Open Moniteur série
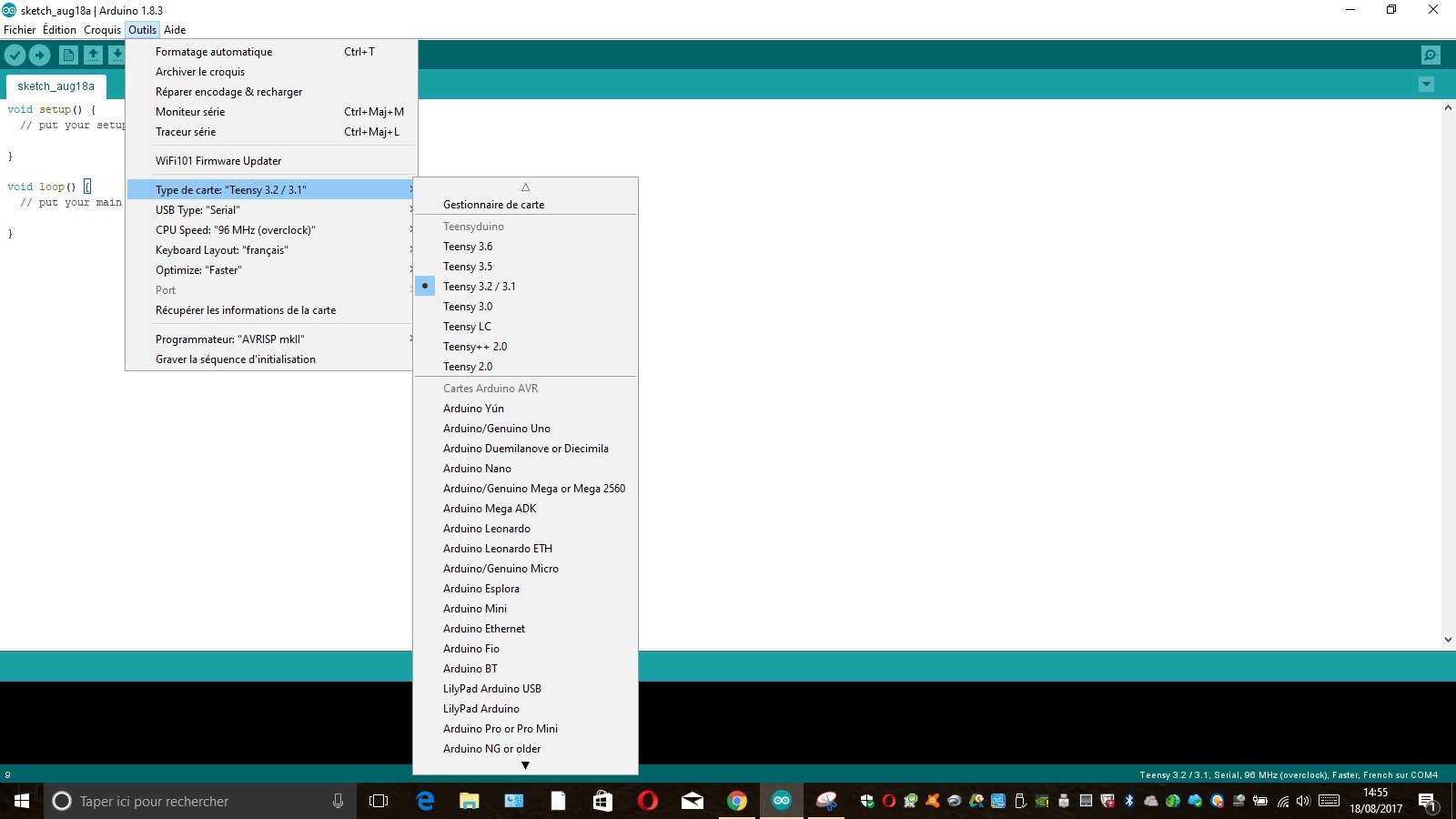 click(271, 112)
